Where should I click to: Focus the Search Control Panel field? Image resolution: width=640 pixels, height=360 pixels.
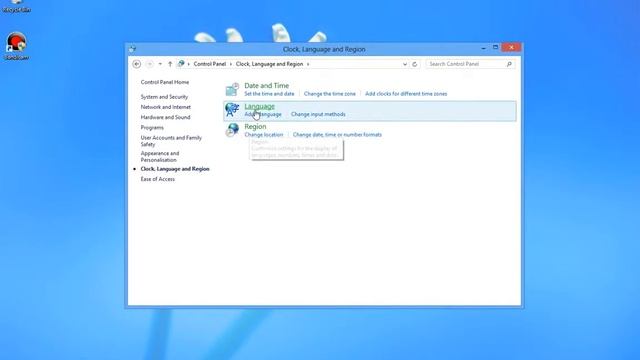coord(470,64)
